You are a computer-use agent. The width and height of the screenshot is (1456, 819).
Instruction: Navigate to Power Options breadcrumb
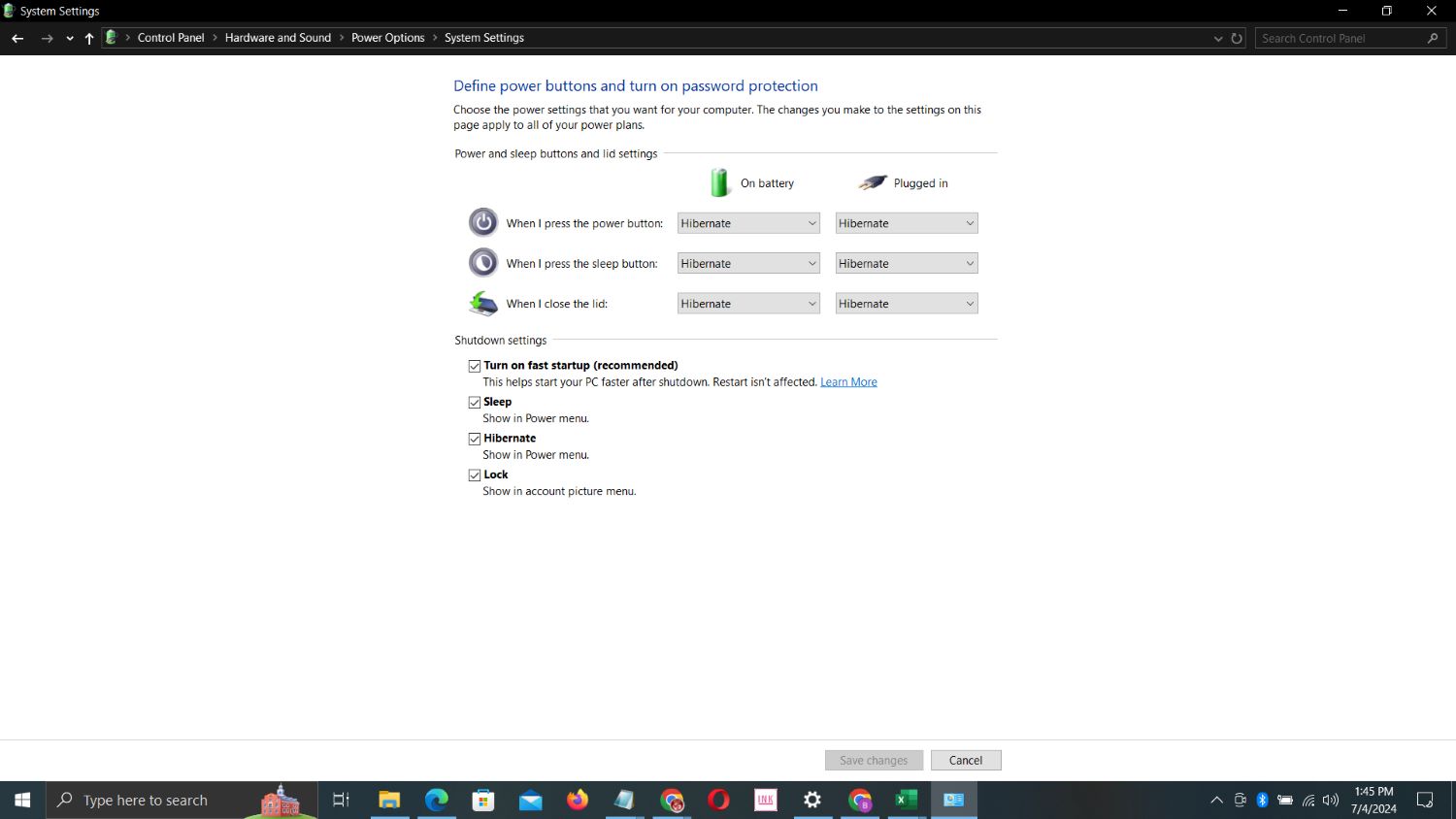click(x=388, y=38)
